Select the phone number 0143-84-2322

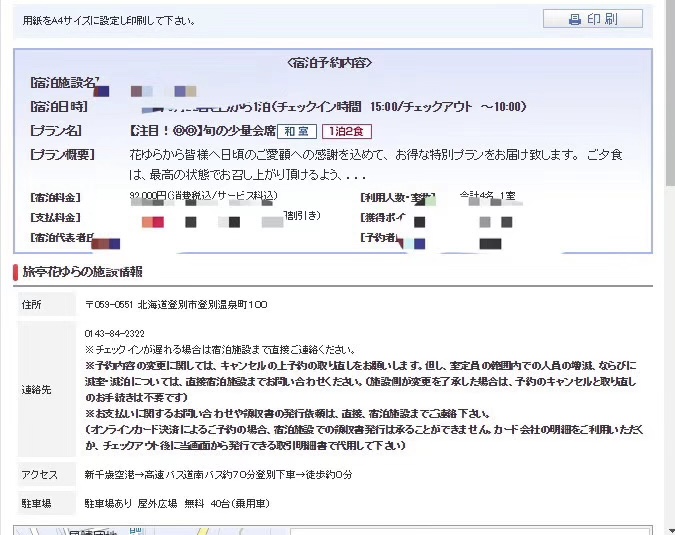click(x=115, y=334)
